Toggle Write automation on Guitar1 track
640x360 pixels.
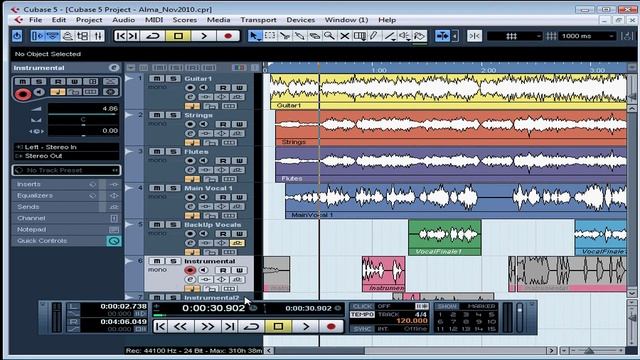(239, 88)
